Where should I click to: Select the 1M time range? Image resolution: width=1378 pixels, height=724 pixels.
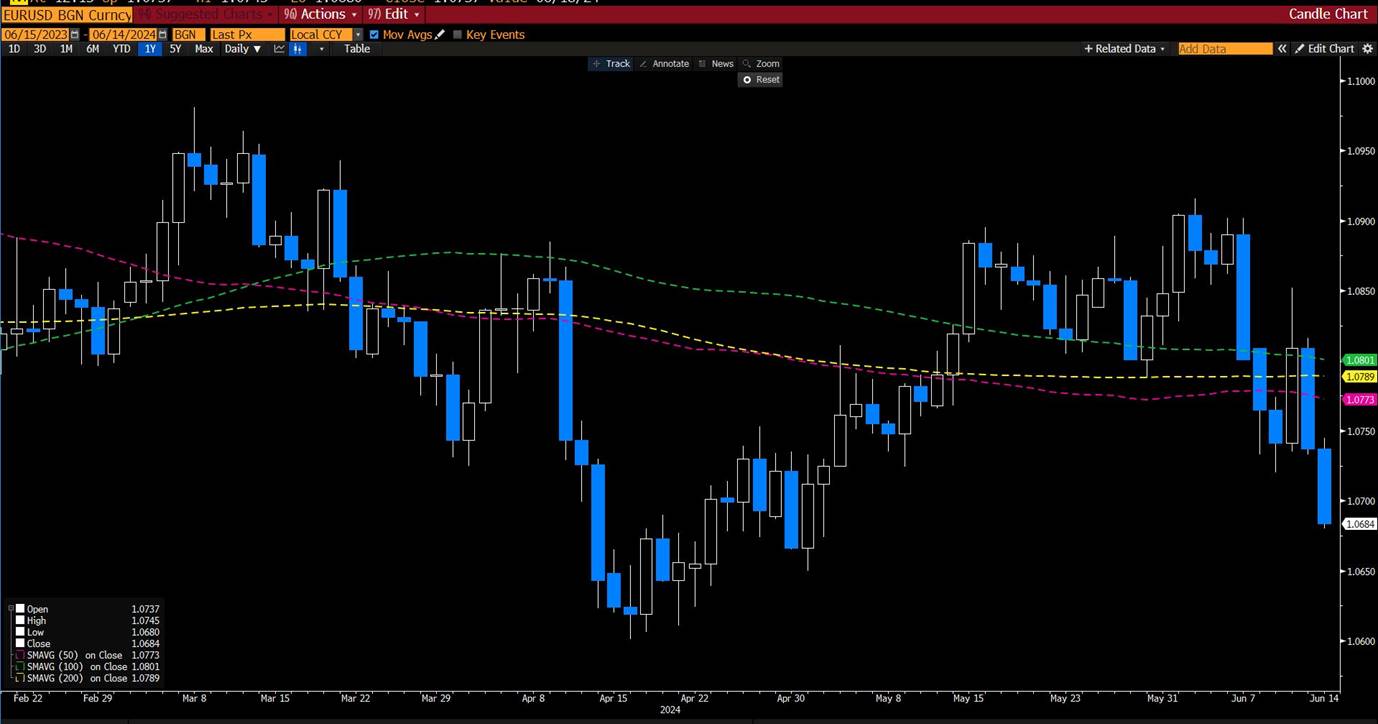(x=66, y=49)
